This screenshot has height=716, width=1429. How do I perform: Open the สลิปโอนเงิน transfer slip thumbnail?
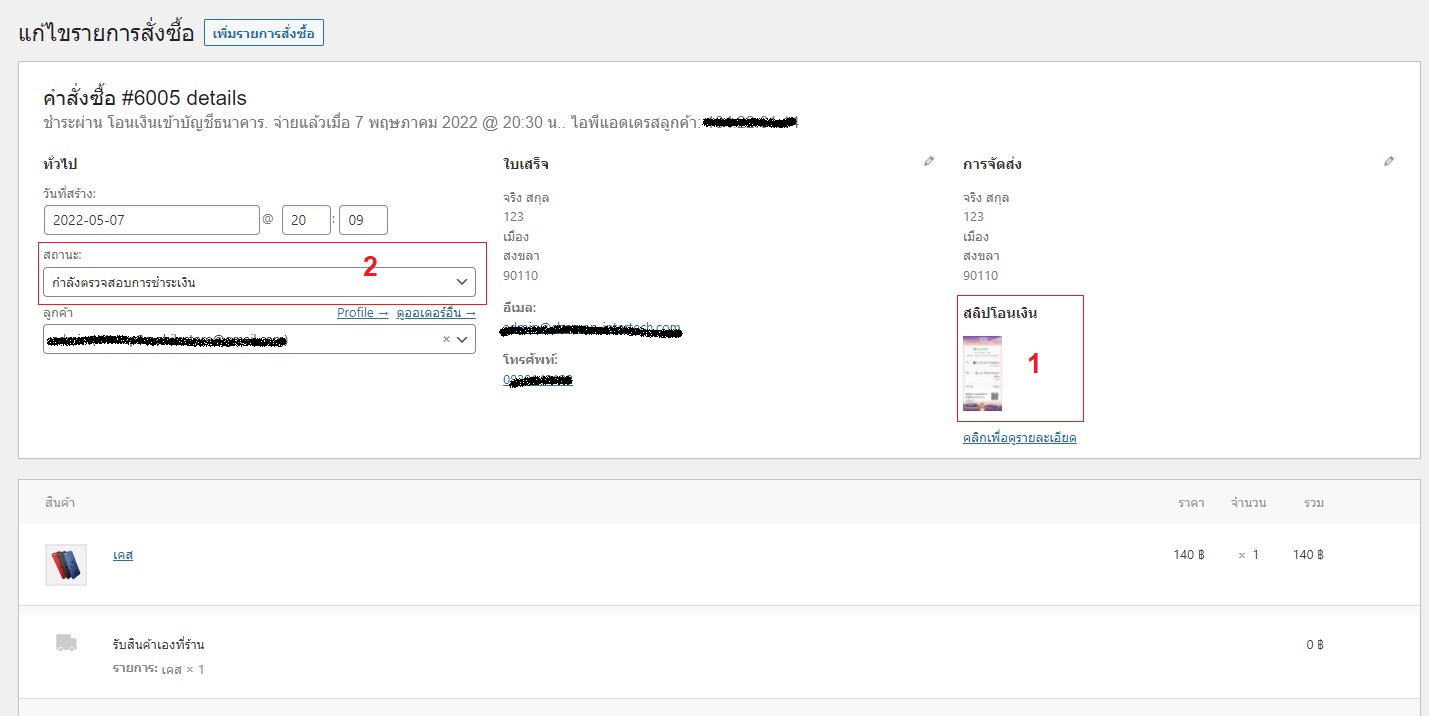coord(982,374)
